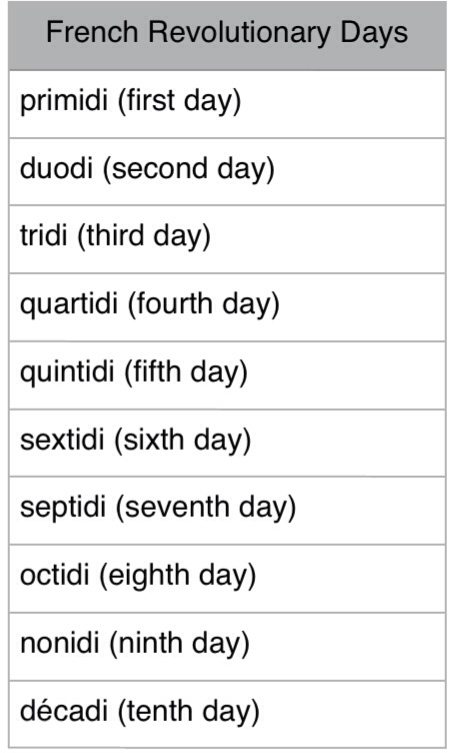
Task: Click the '(fourth day)' text
Action: (204, 305)
